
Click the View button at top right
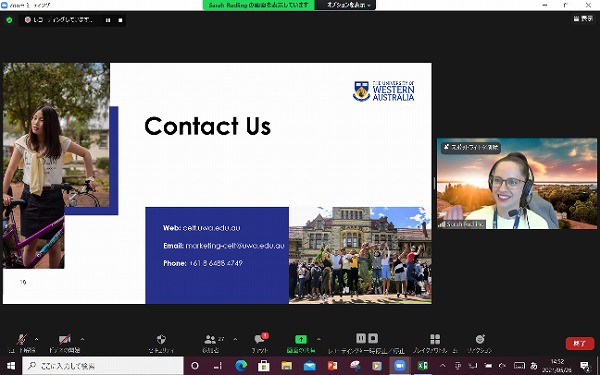click(x=583, y=18)
